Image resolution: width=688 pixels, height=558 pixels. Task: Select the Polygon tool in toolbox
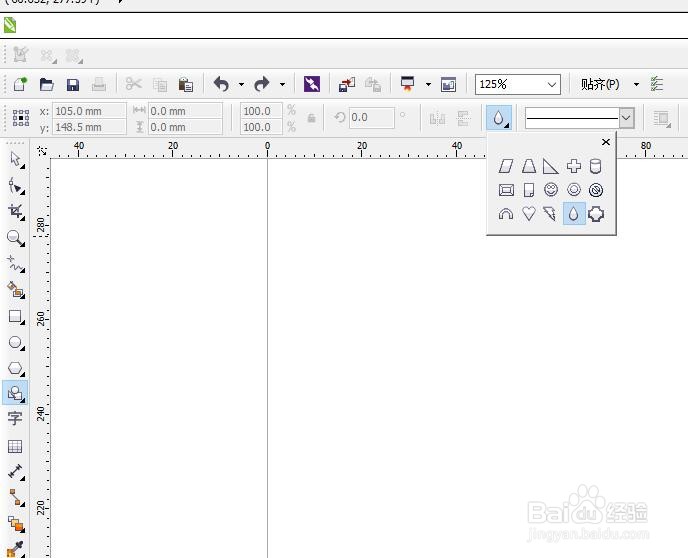pos(16,368)
